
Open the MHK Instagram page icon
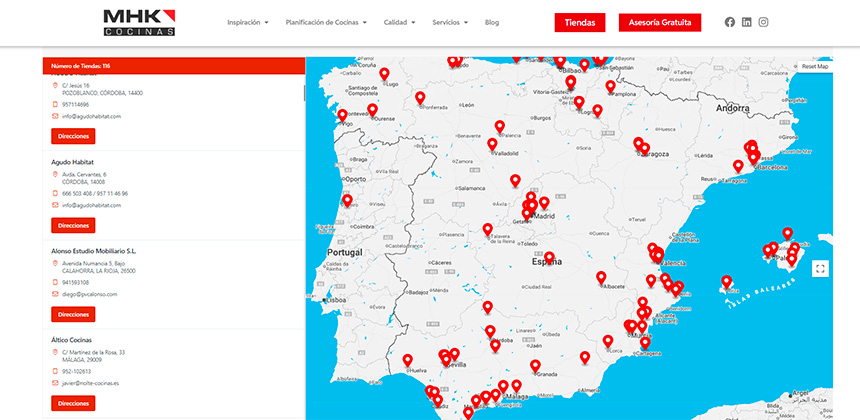(763, 22)
